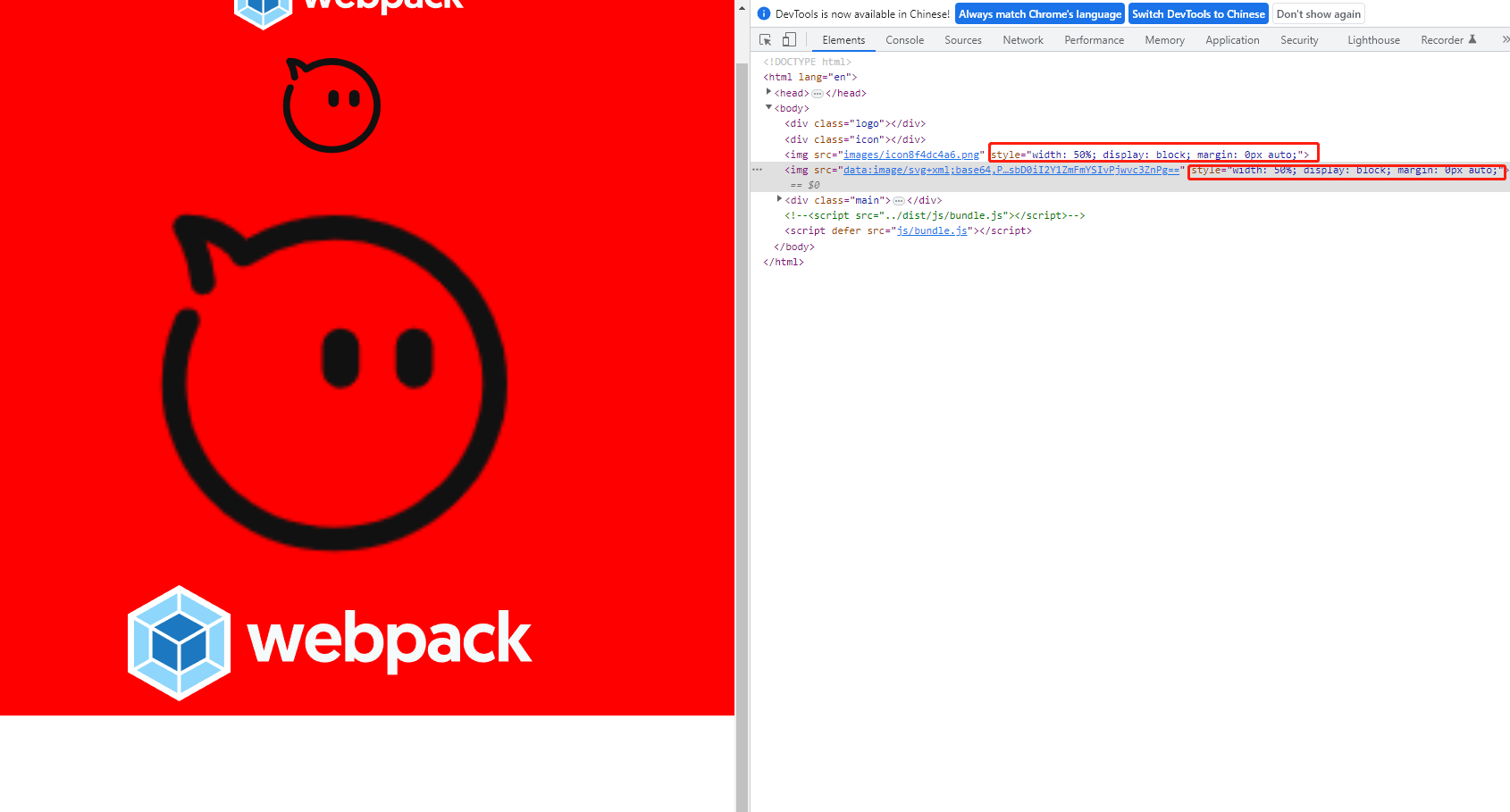Switch to the Console tab
Viewport: 1510px width, 812px height.
[x=904, y=40]
